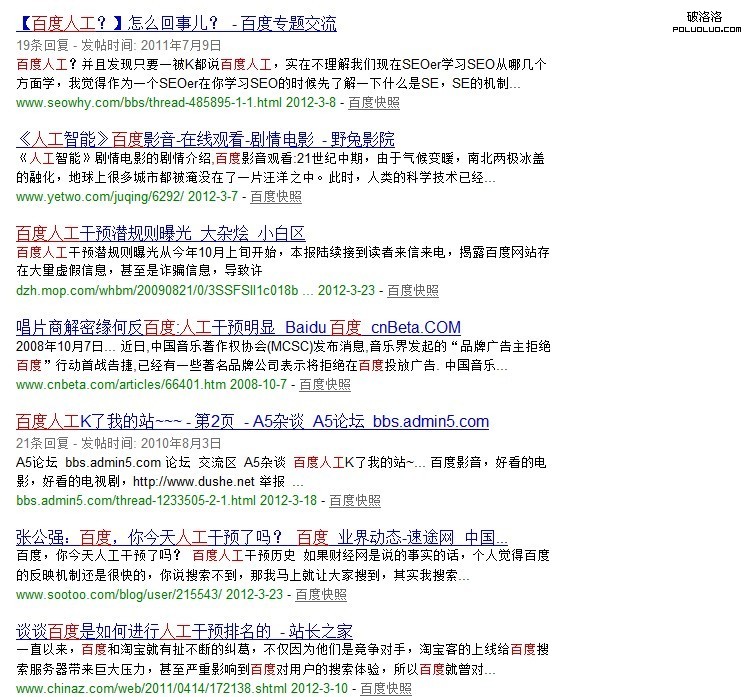
Task: Click the green bbs.admin5.com/thread-1233505 URL
Action: 135,500
